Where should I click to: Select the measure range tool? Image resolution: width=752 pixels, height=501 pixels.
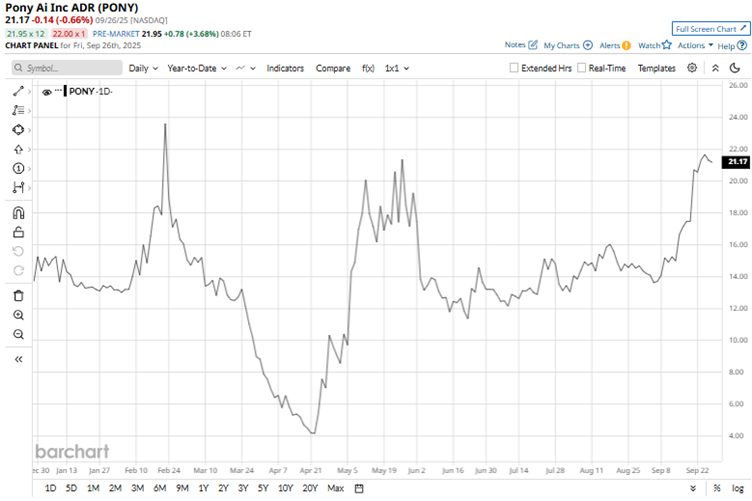coord(18,187)
